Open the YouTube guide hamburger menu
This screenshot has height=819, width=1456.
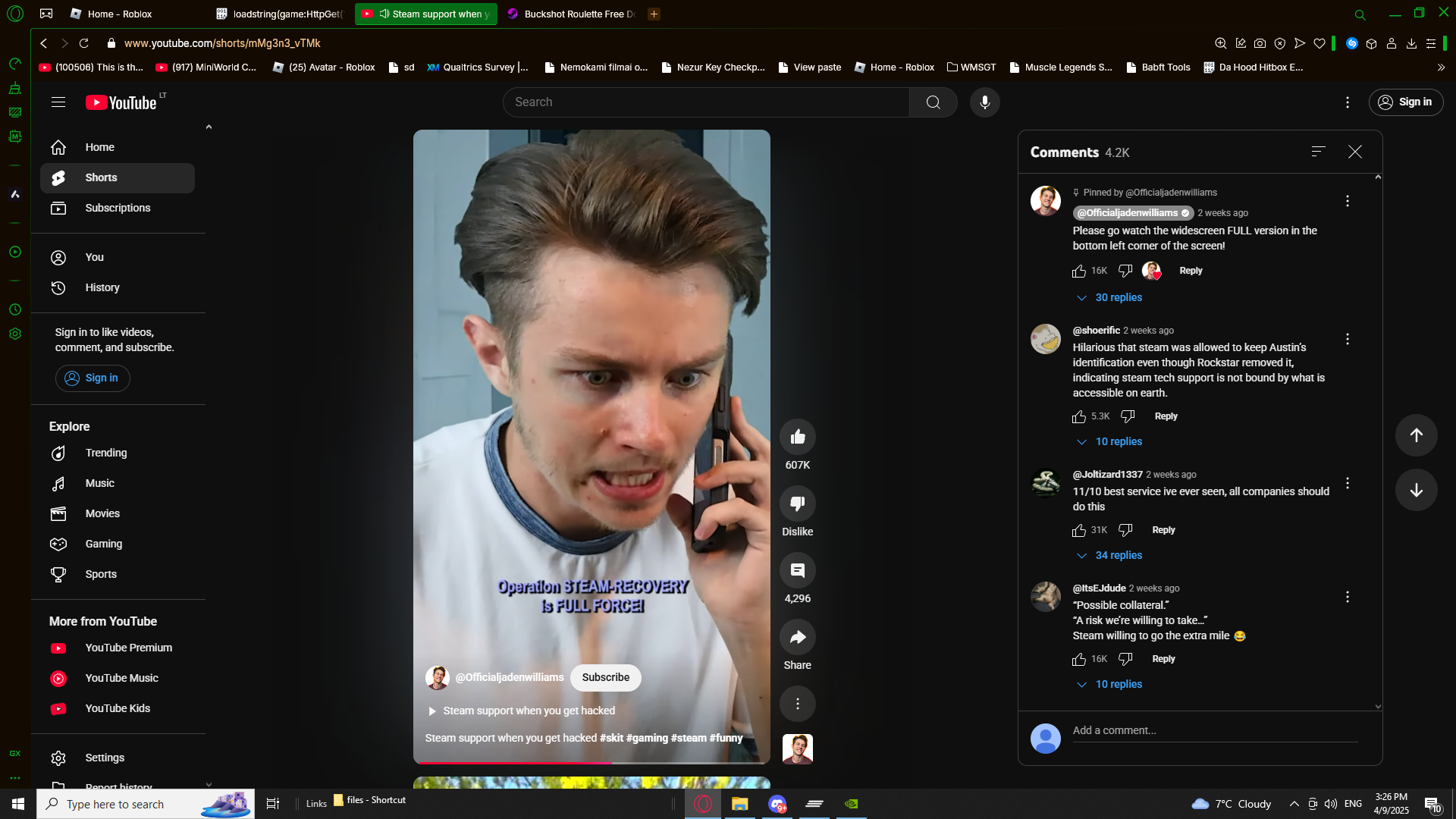(58, 102)
